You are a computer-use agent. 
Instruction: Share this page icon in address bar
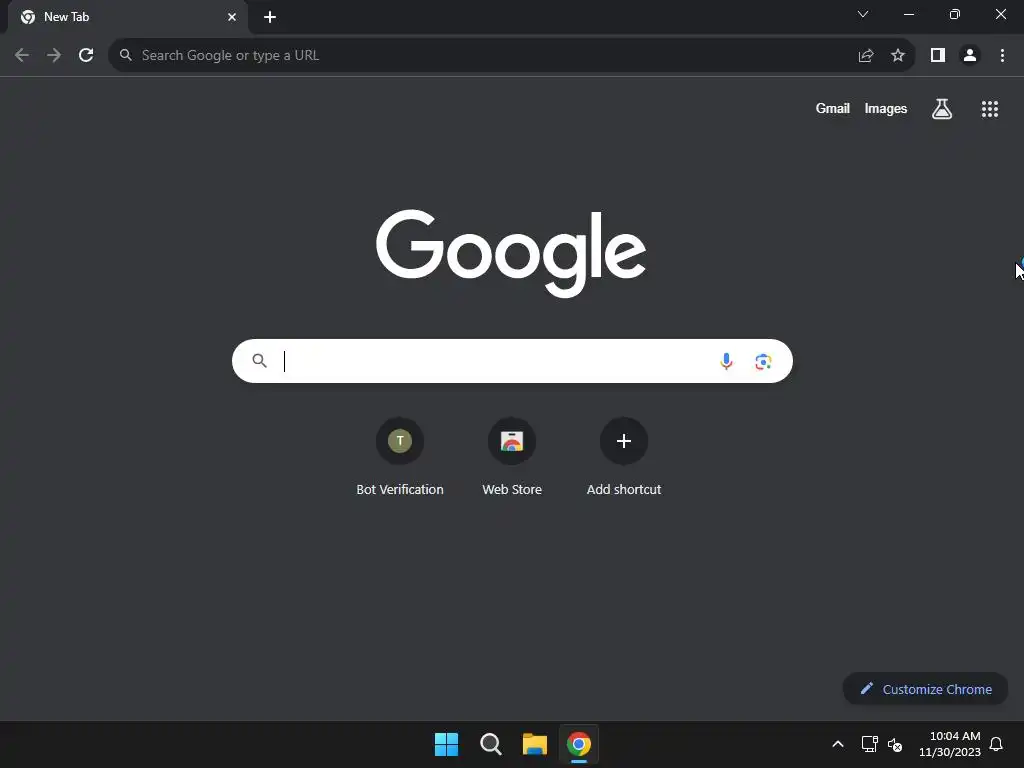(866, 56)
